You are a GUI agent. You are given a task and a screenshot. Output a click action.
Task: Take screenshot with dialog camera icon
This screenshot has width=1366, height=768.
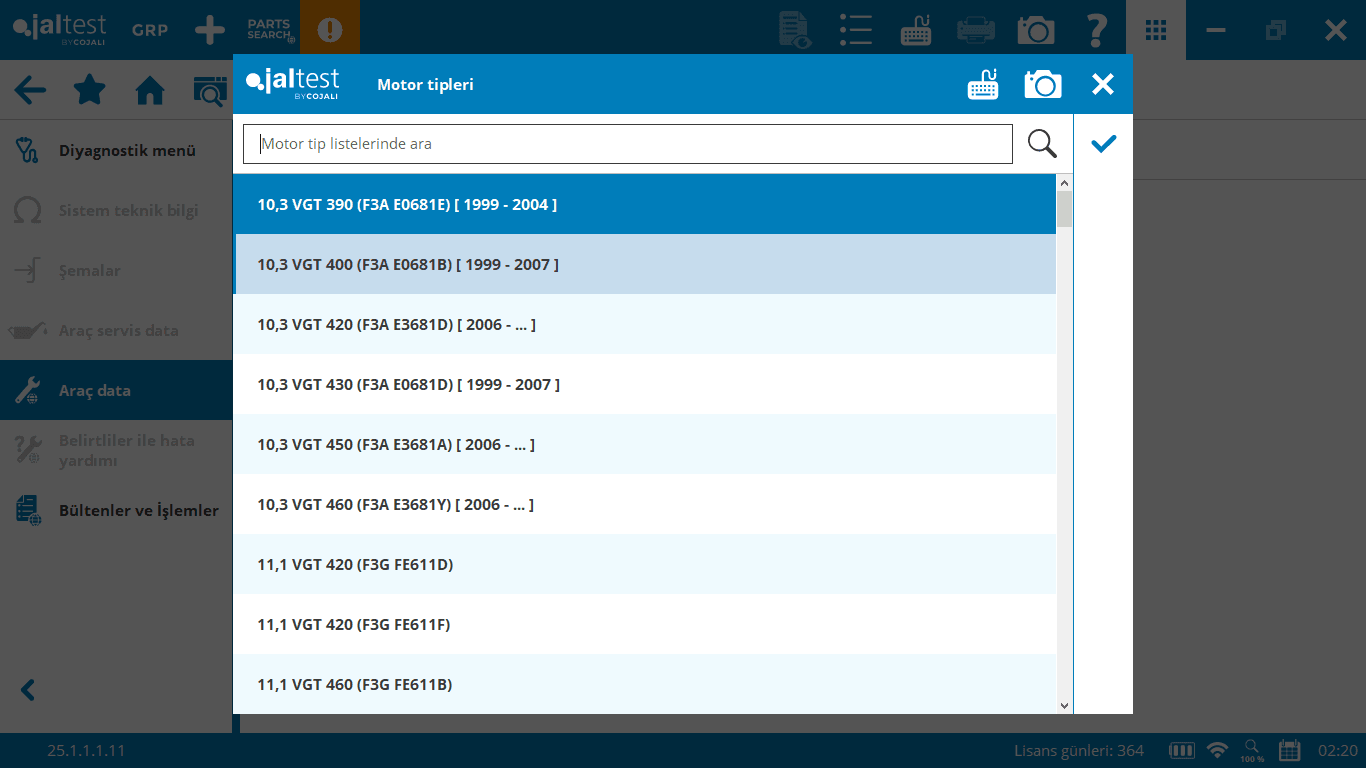coord(1042,85)
